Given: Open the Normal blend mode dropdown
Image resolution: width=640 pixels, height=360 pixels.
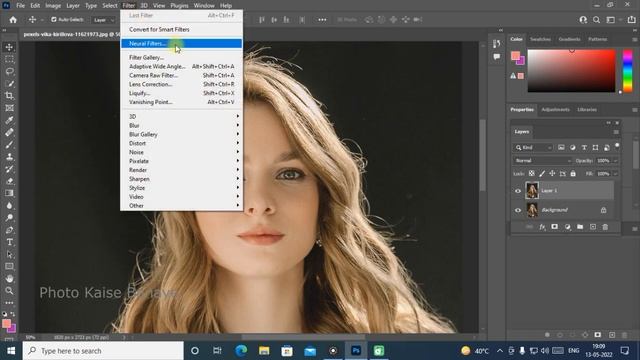Looking at the screenshot, I should point(542,161).
